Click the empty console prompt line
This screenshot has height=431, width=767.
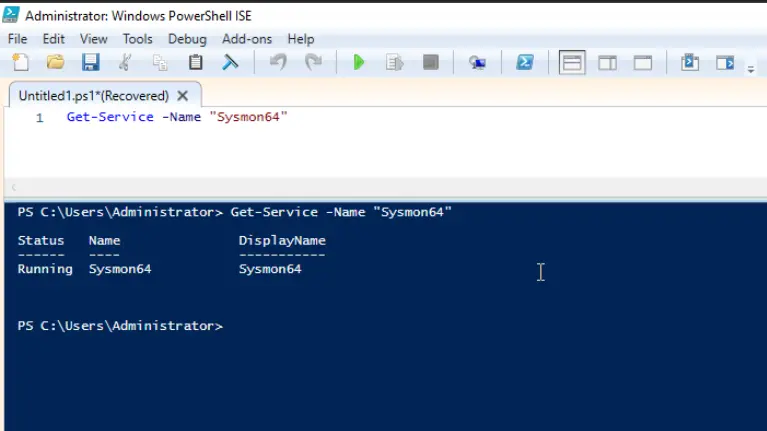pyautogui.click(x=120, y=326)
